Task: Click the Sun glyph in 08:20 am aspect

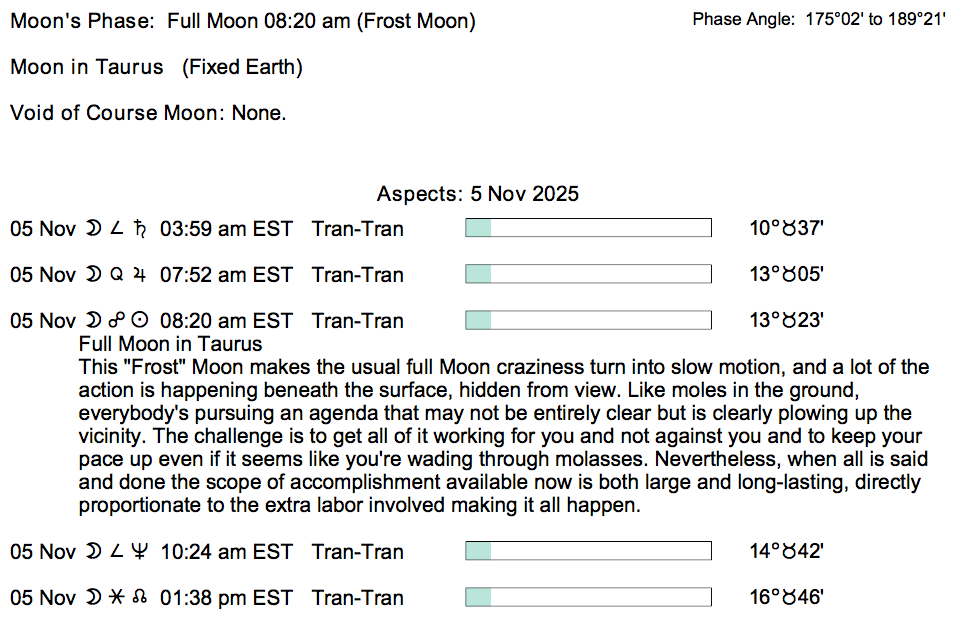Action: (x=141, y=321)
